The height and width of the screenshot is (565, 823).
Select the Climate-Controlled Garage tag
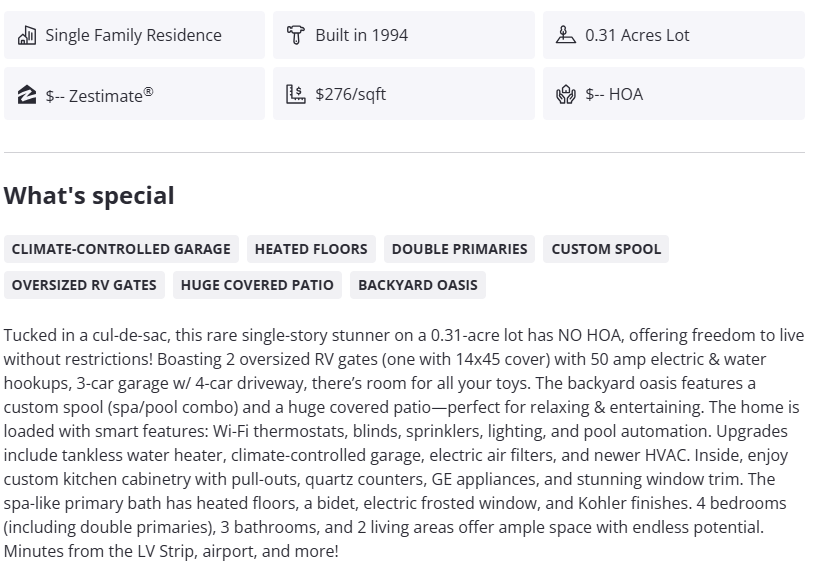point(121,249)
